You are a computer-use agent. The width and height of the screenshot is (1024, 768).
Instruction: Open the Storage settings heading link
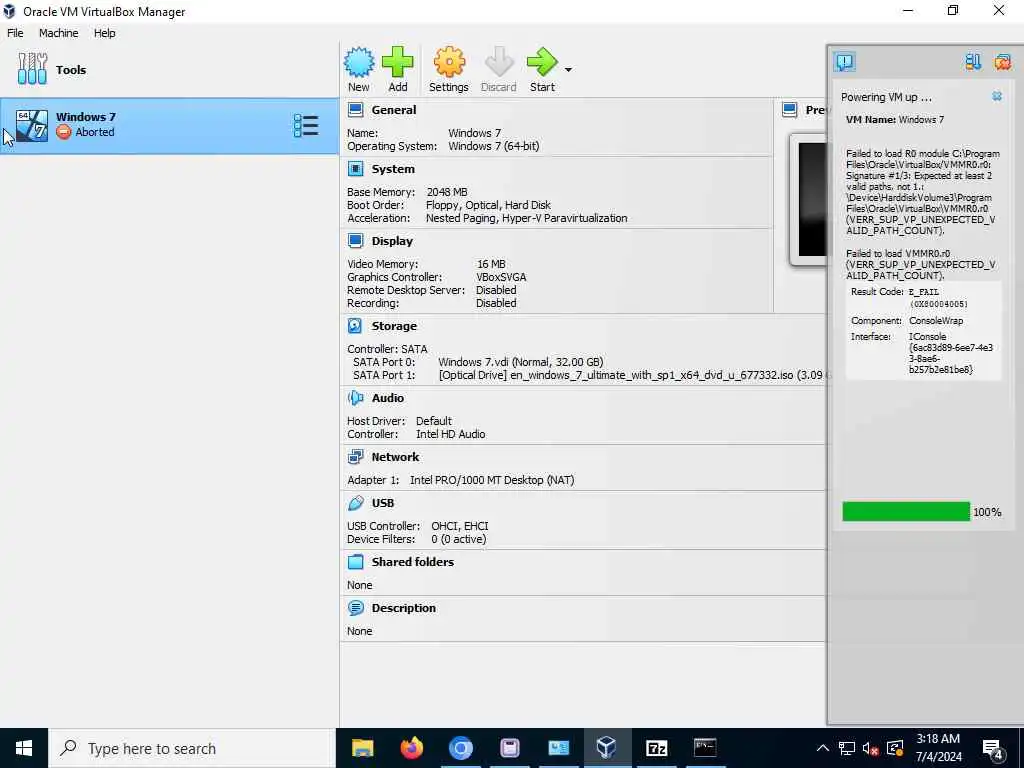pyautogui.click(x=394, y=326)
